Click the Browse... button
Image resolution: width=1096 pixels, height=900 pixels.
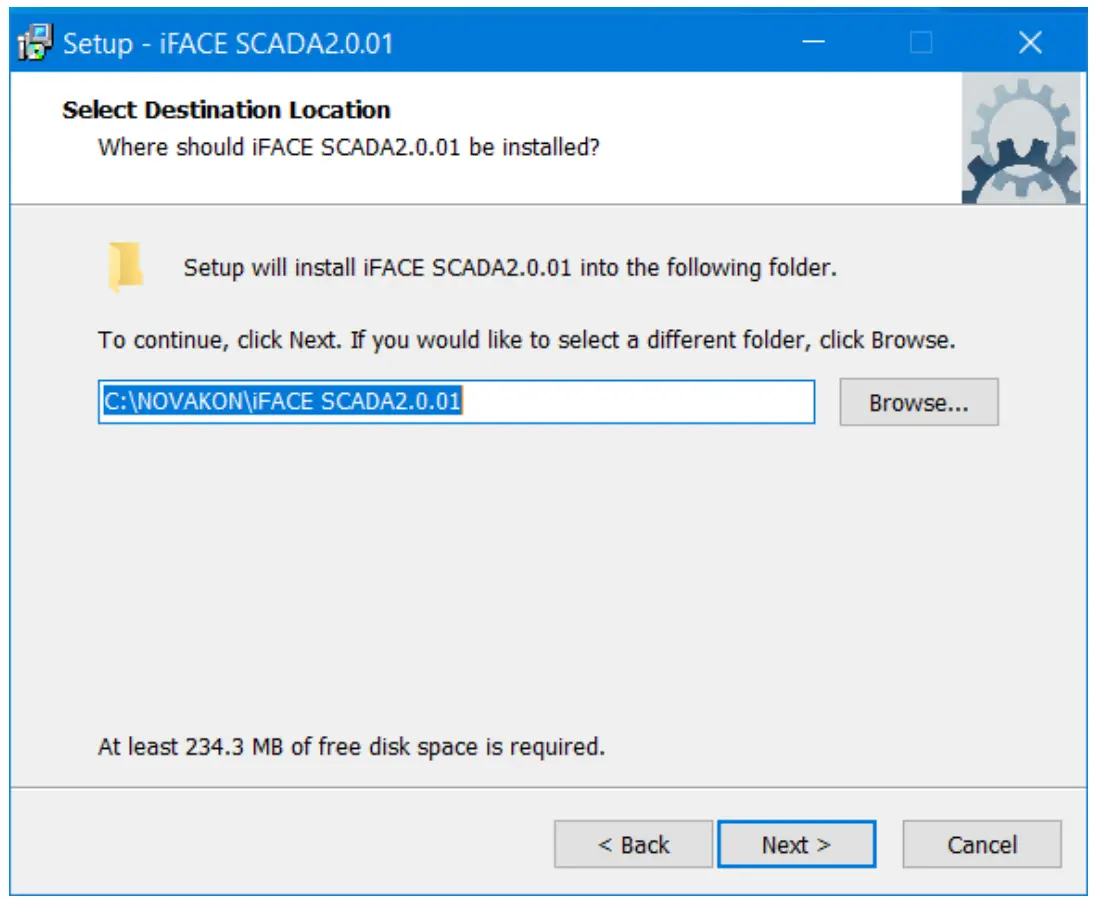click(918, 402)
